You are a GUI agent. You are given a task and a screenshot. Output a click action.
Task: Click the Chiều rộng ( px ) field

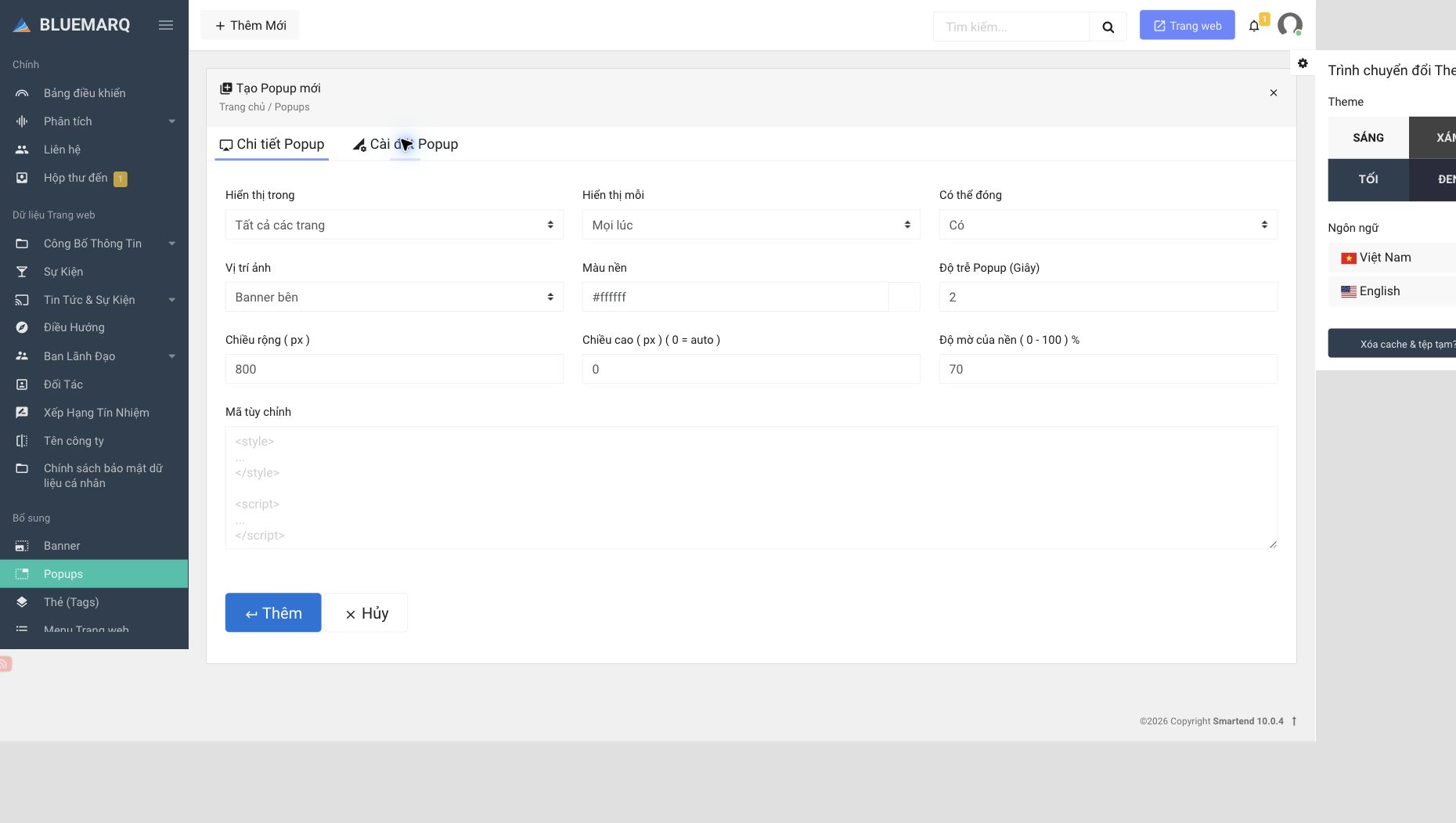point(395,369)
